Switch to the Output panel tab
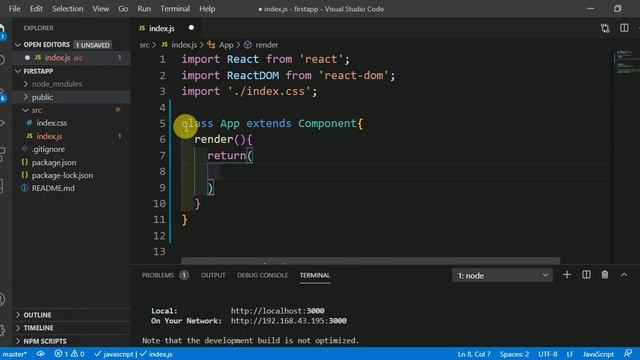This screenshot has height=360, width=640. [x=213, y=275]
